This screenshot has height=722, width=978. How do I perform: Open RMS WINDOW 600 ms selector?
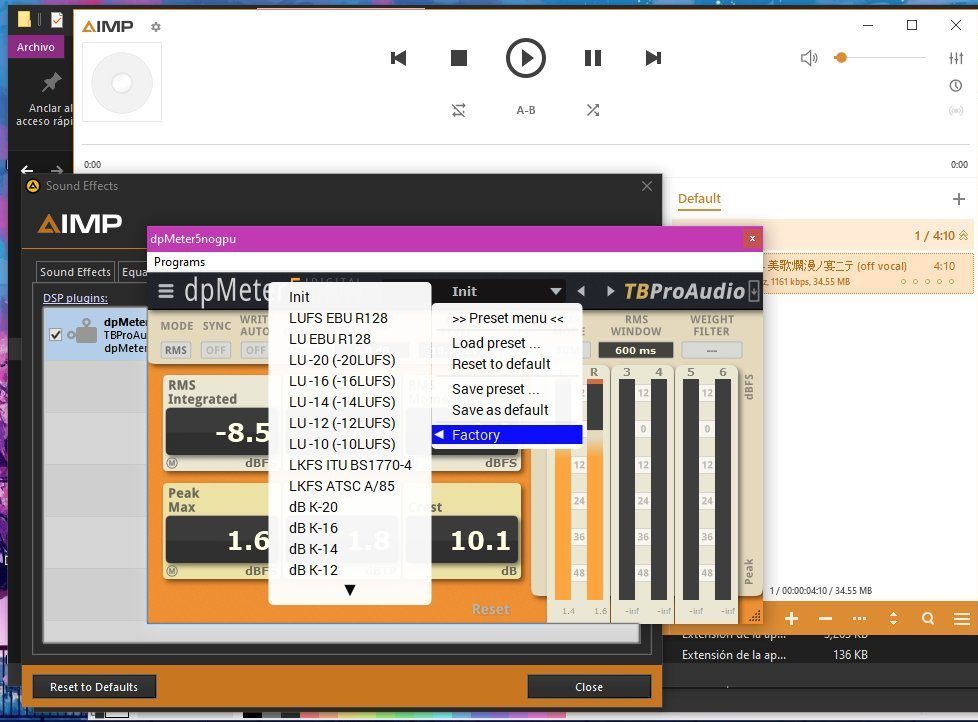click(x=636, y=350)
